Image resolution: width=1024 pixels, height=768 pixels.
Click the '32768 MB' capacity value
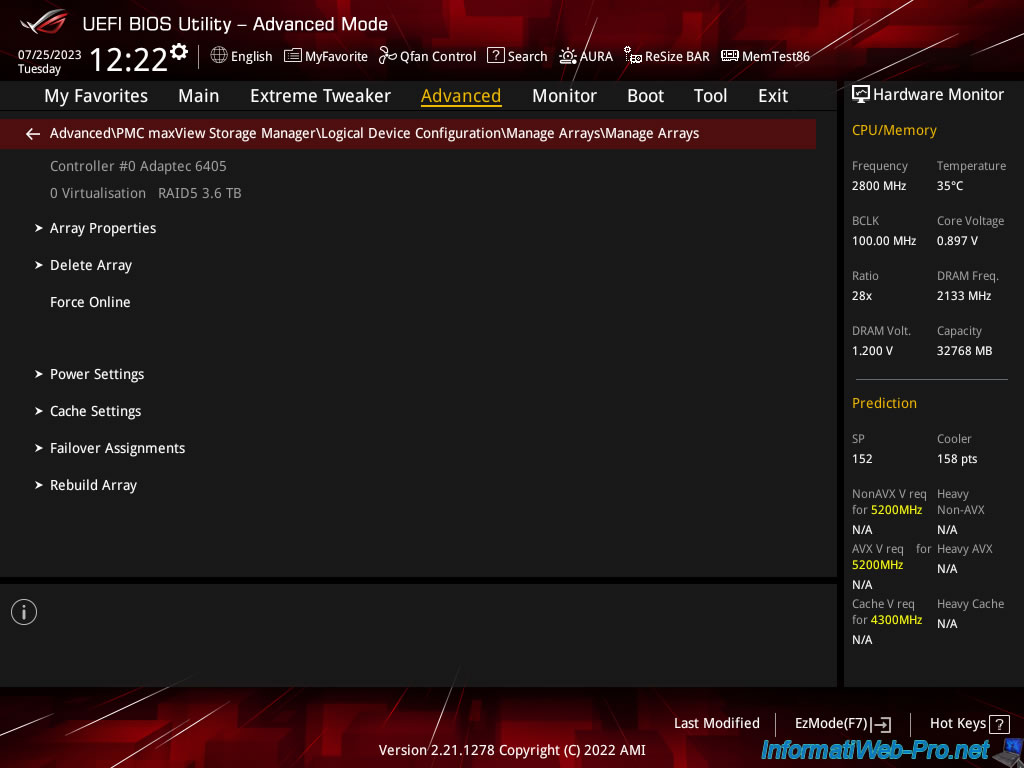pos(965,351)
